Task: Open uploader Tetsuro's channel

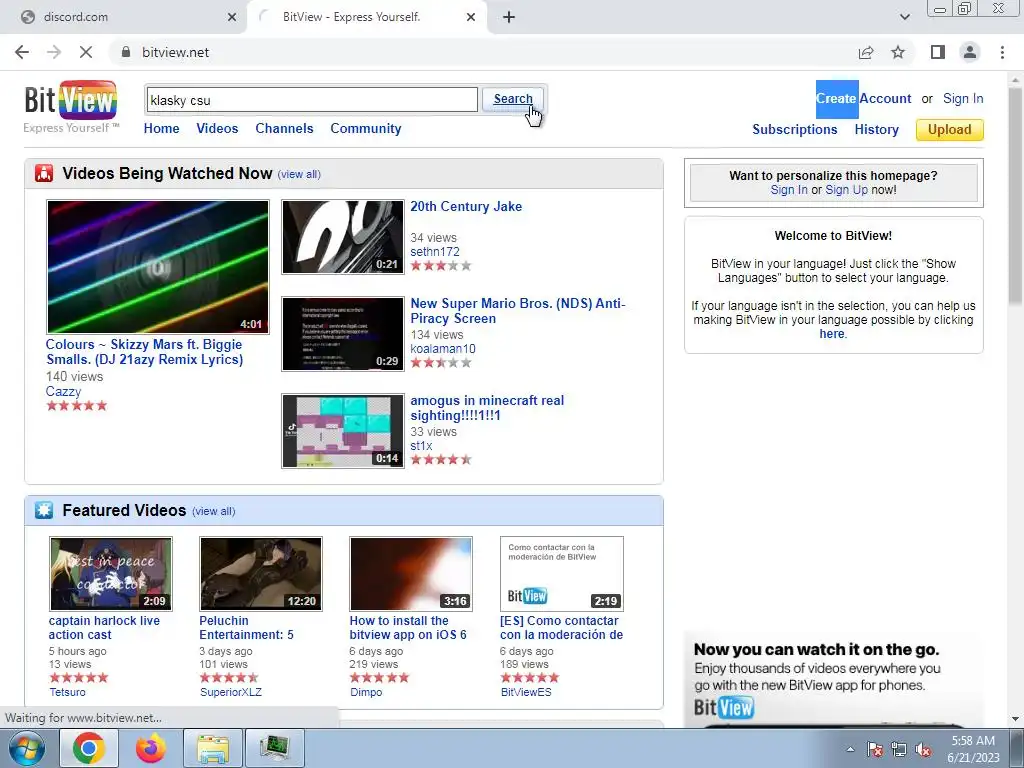Action: [67, 692]
